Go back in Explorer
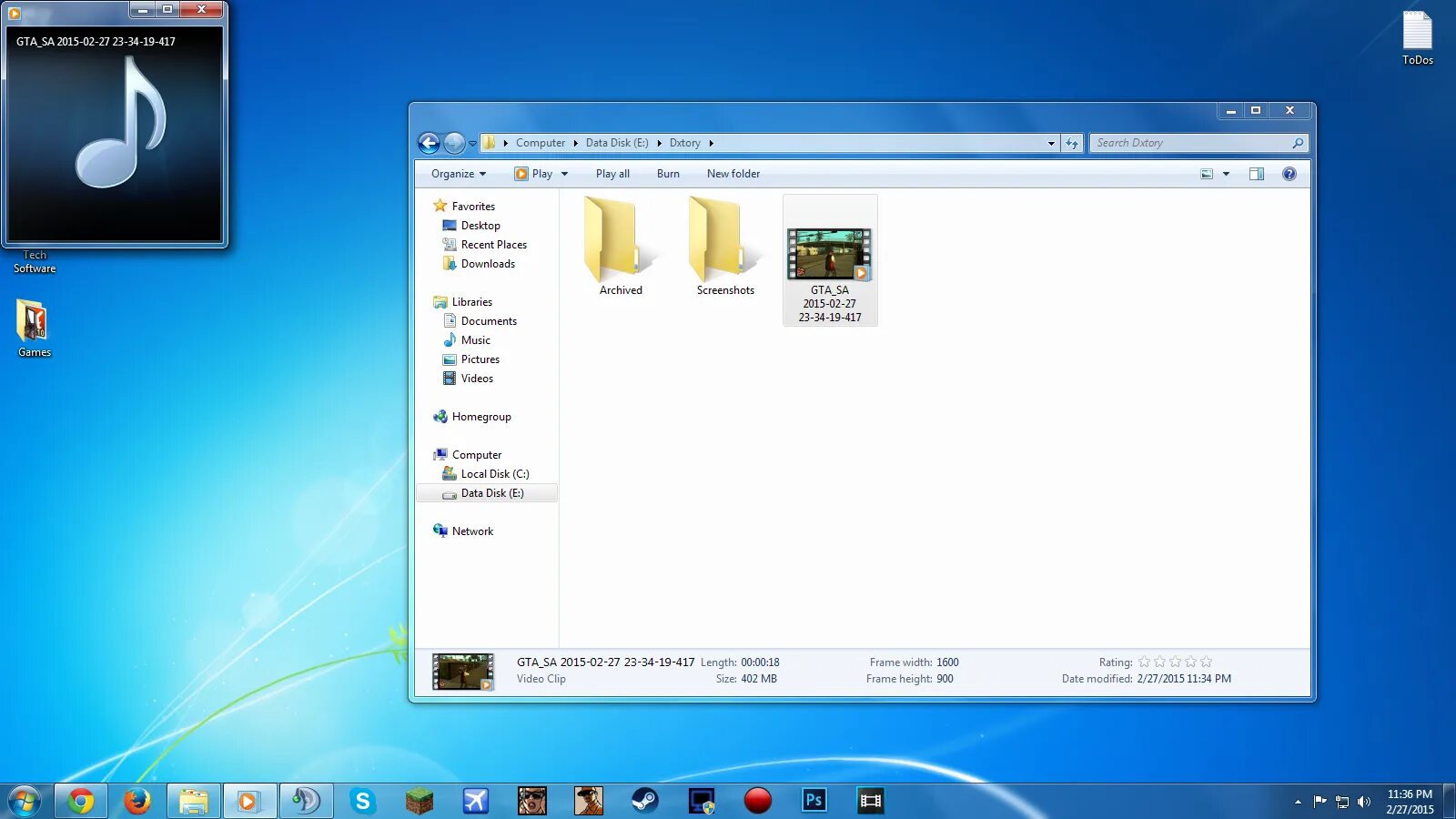Screen dimensions: 1456x819 [429, 143]
